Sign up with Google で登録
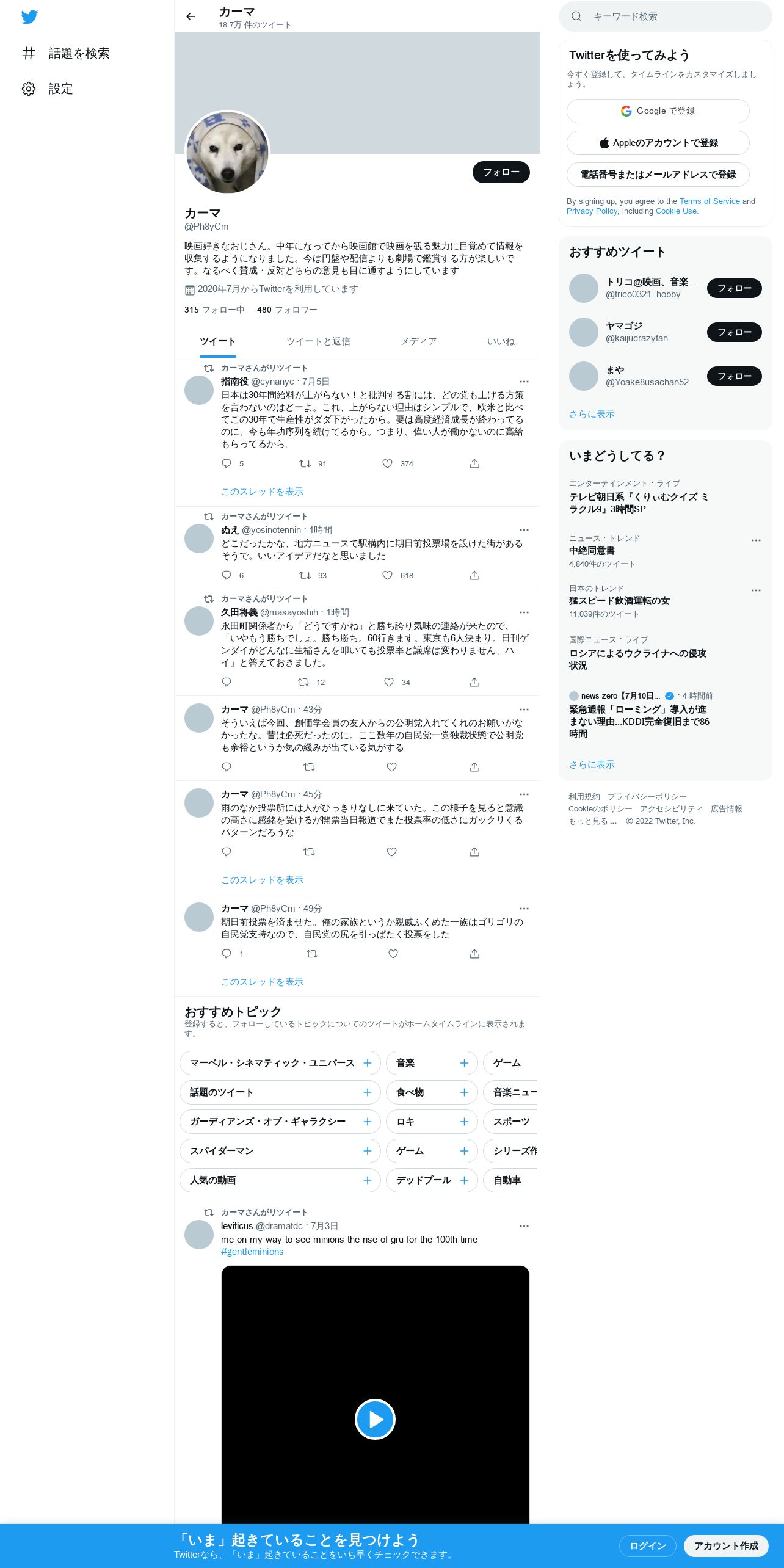Screen dimensions: 784x1568 pos(658,111)
